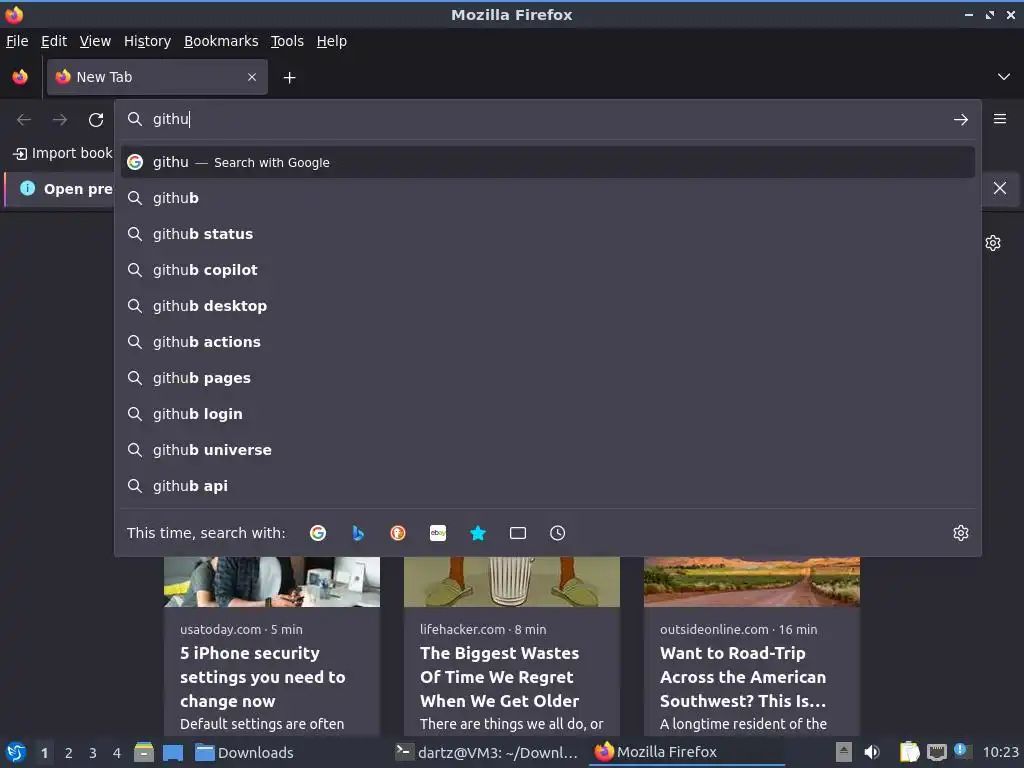Click the info icon beside Open pre
Screen dimensions: 1024x768
[27, 188]
